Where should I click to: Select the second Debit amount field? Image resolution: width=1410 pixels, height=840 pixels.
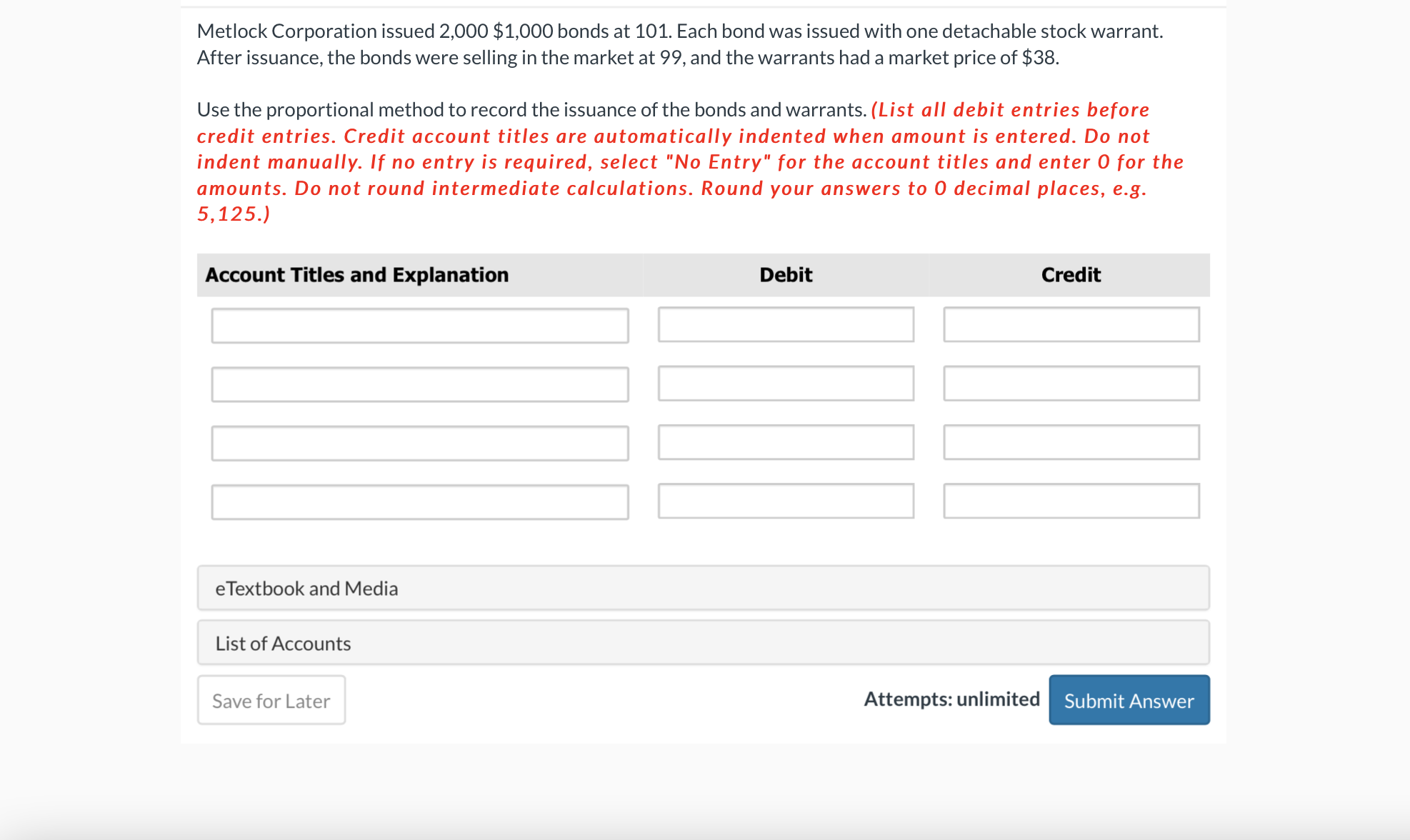tap(786, 384)
